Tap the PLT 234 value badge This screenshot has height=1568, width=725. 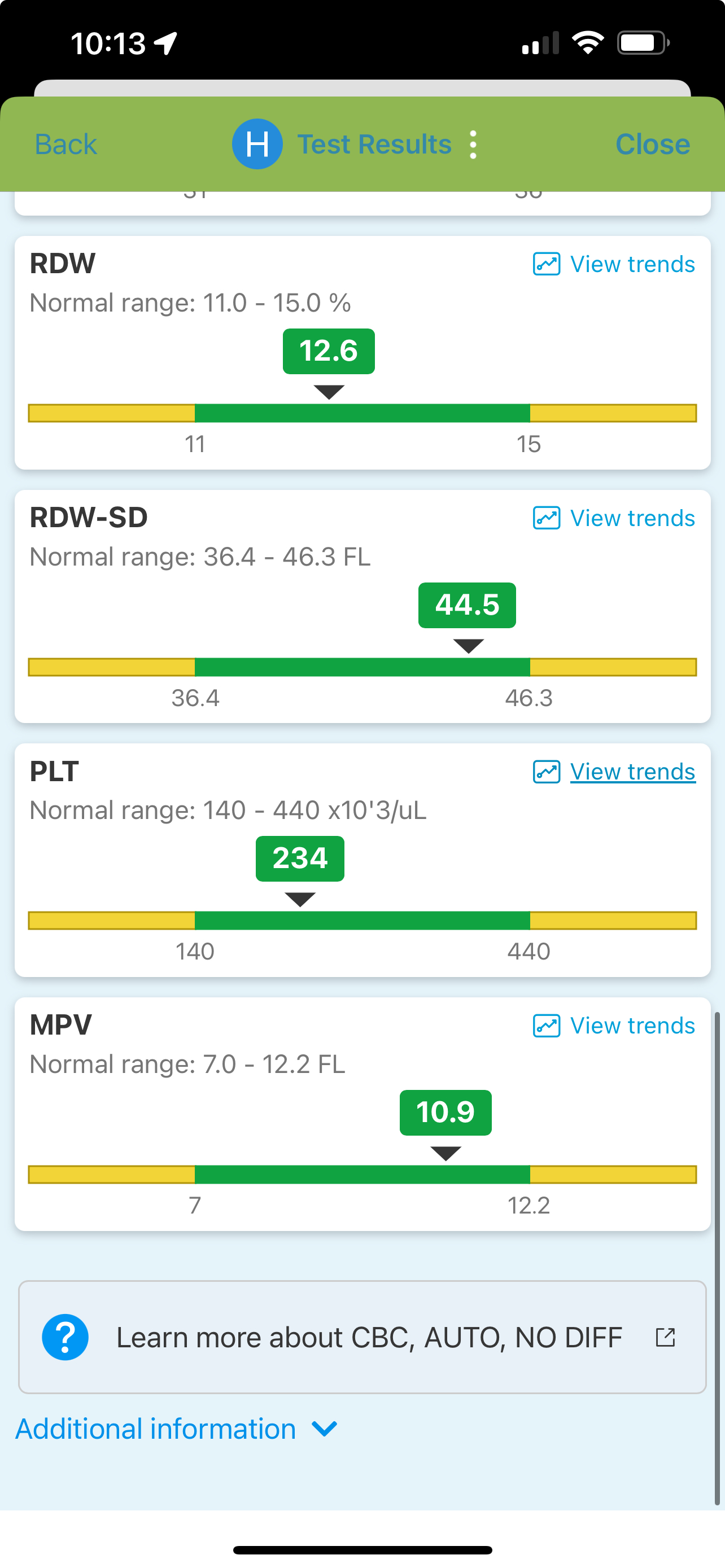(x=300, y=859)
